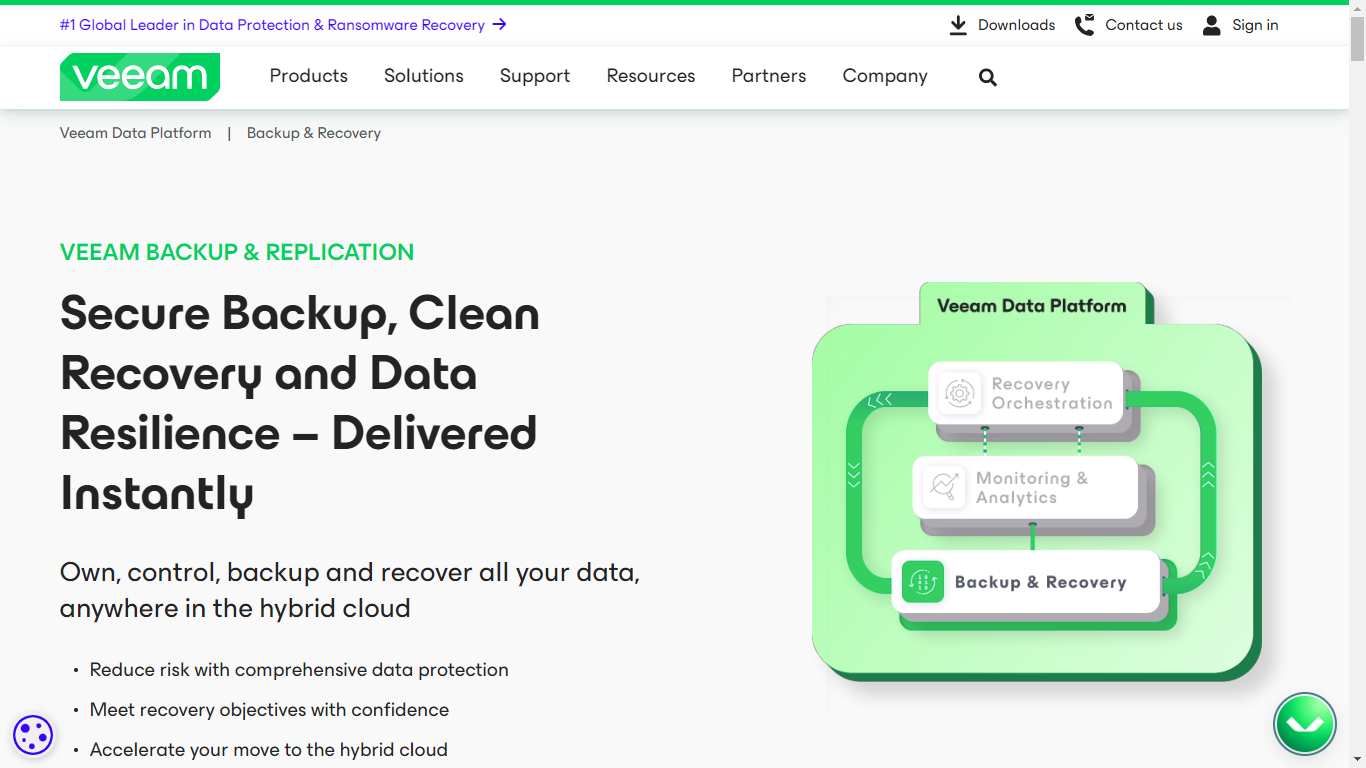The height and width of the screenshot is (768, 1366).
Task: Click the Monitoring & Analytics chart icon
Action: [x=943, y=487]
